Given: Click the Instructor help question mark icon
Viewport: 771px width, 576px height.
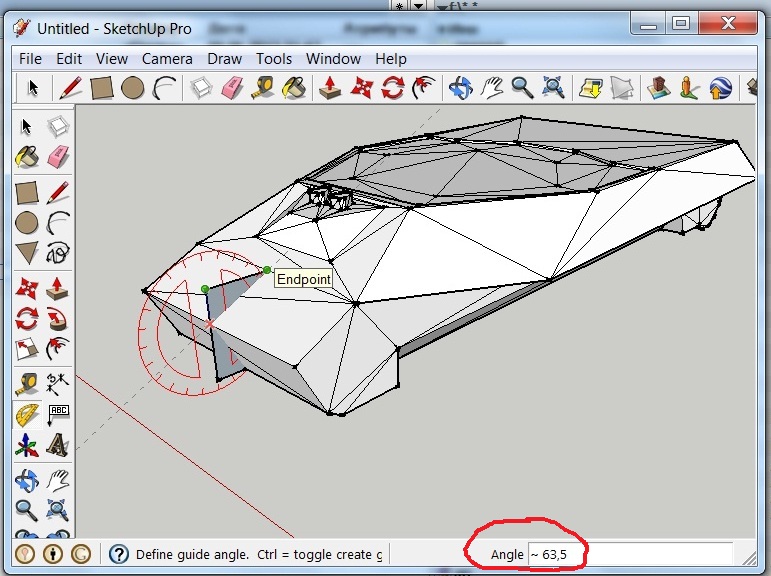Looking at the screenshot, I should pyautogui.click(x=119, y=554).
